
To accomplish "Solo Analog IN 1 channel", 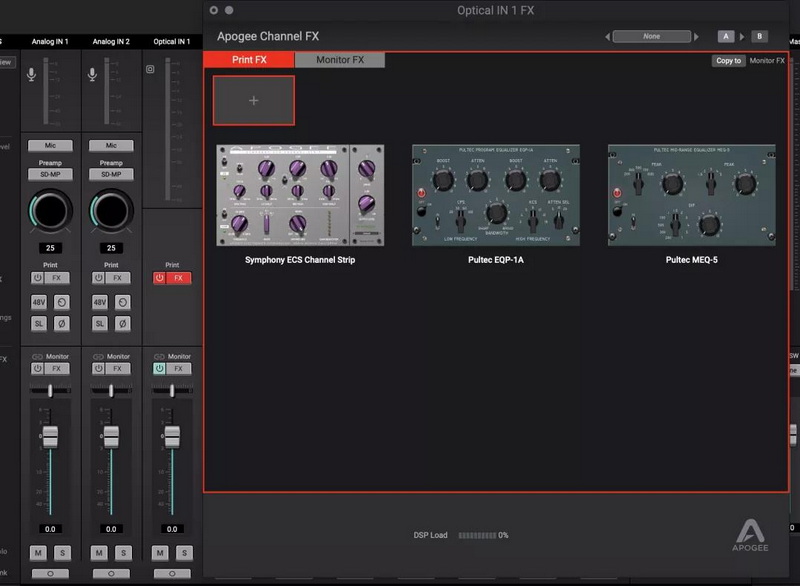I will pyautogui.click(x=62, y=552).
